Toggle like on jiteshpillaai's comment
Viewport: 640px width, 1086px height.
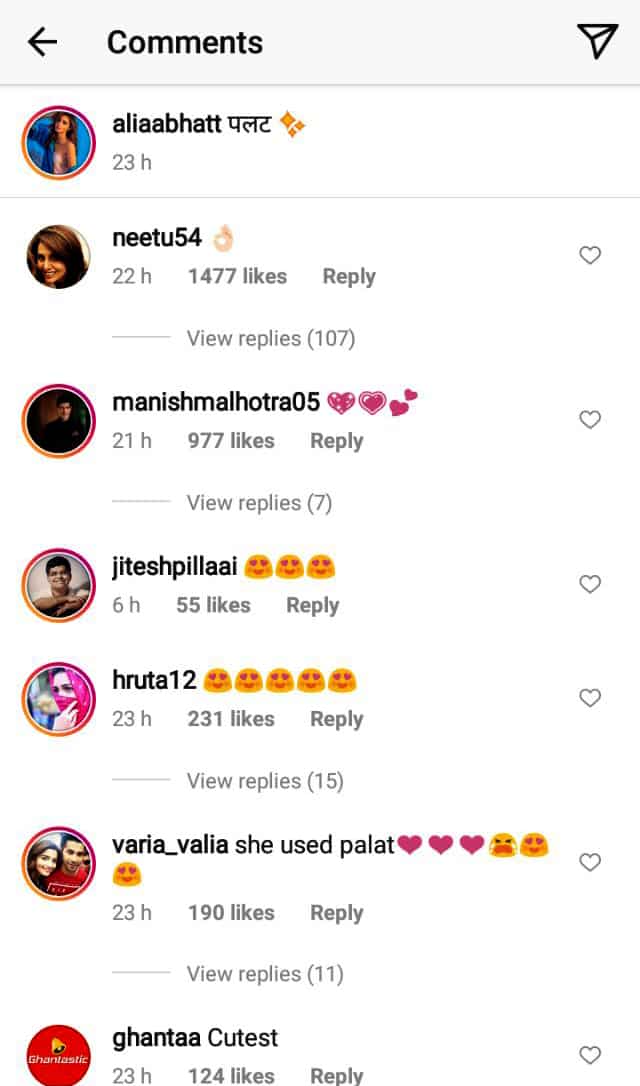pyautogui.click(x=590, y=584)
